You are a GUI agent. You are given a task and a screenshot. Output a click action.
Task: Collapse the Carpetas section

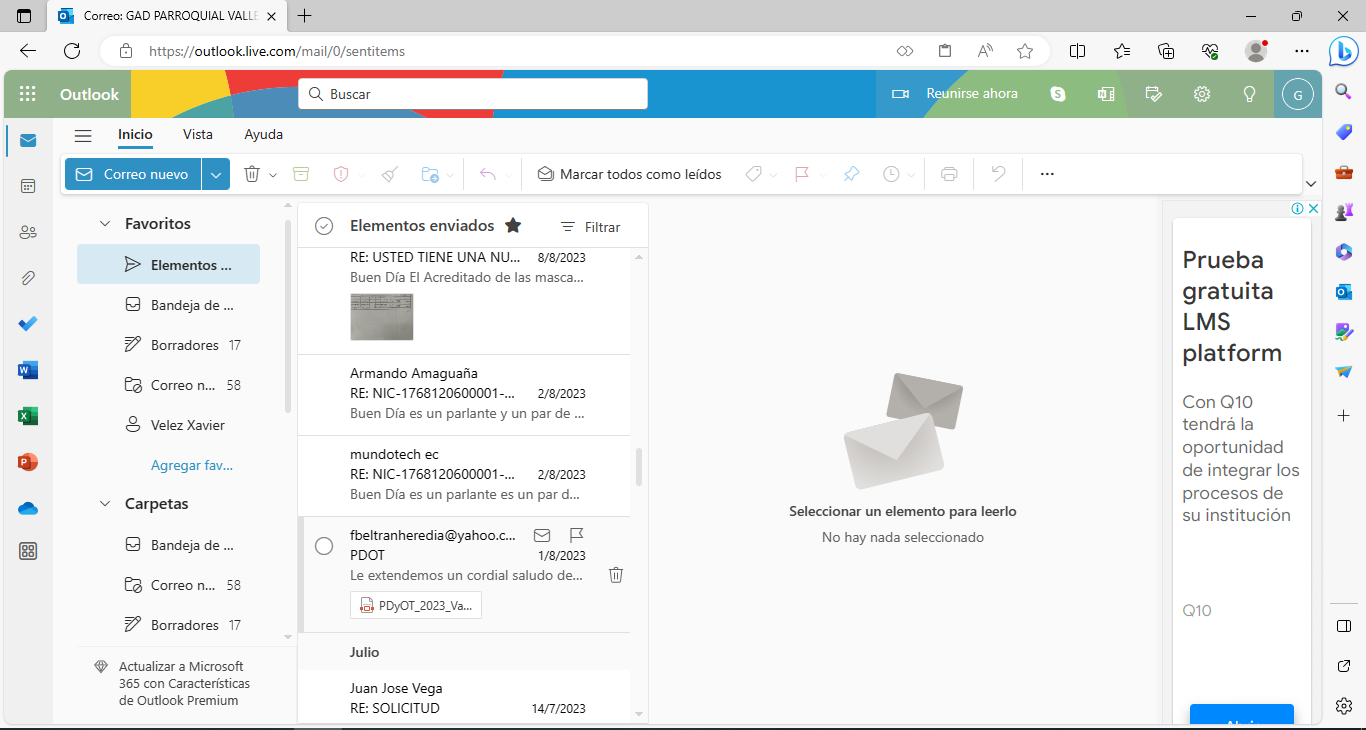pos(105,504)
